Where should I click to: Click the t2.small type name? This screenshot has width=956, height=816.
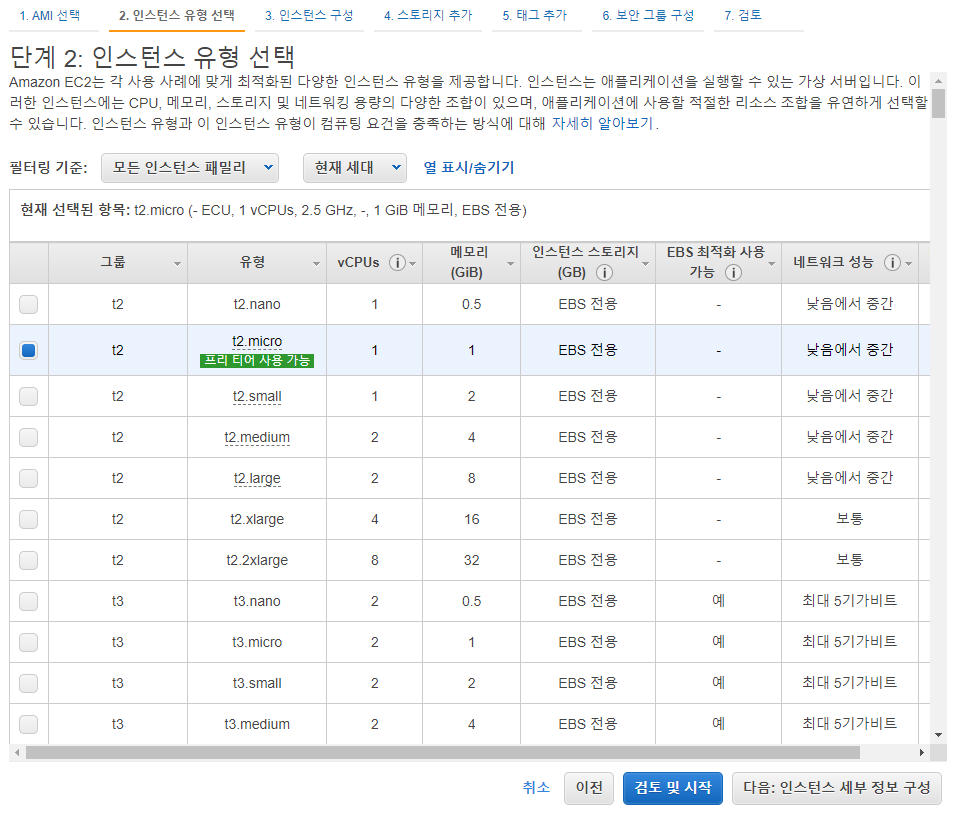tap(257, 396)
